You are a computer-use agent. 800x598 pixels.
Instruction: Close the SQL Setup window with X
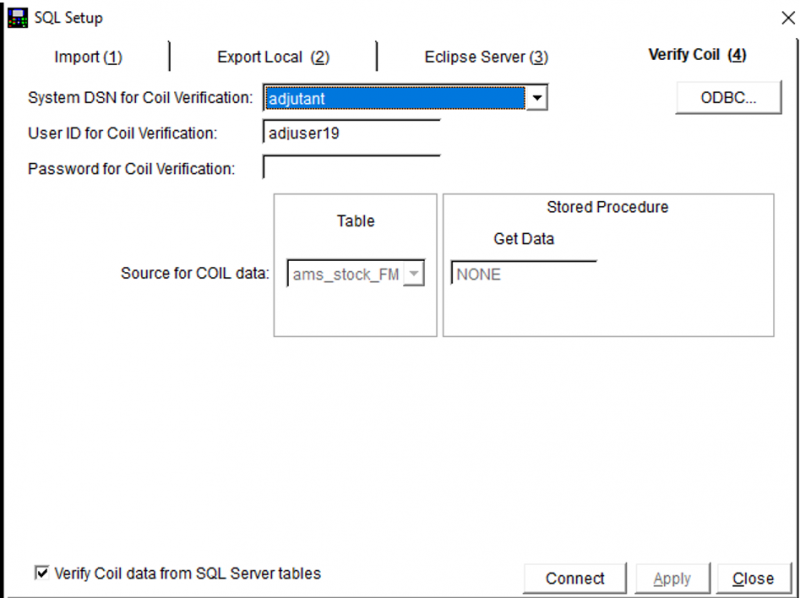787,18
